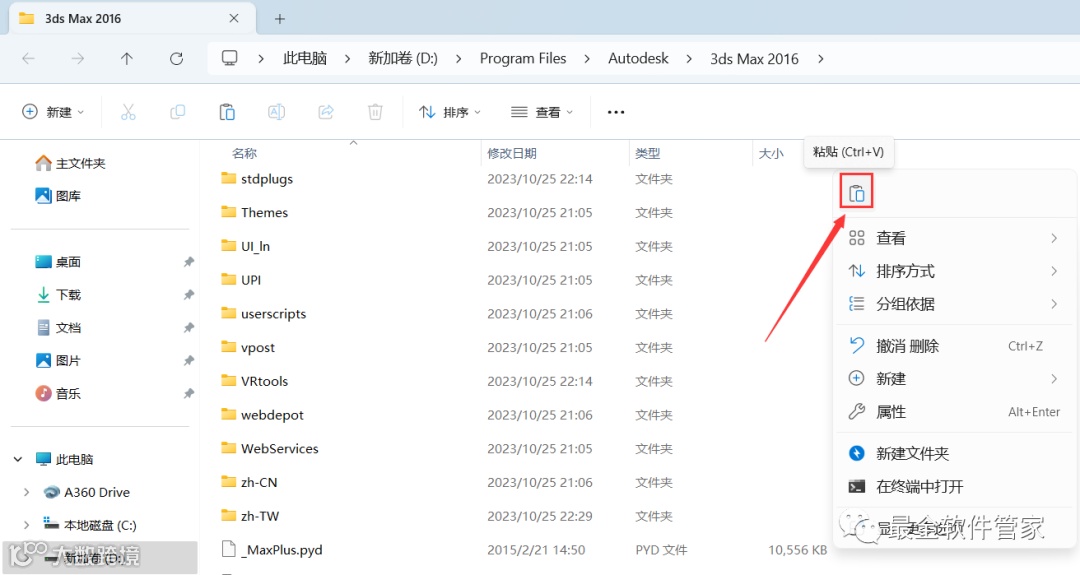1080x575 pixels.
Task: Click the Paste icon in the toolbar
Action: (x=227, y=112)
